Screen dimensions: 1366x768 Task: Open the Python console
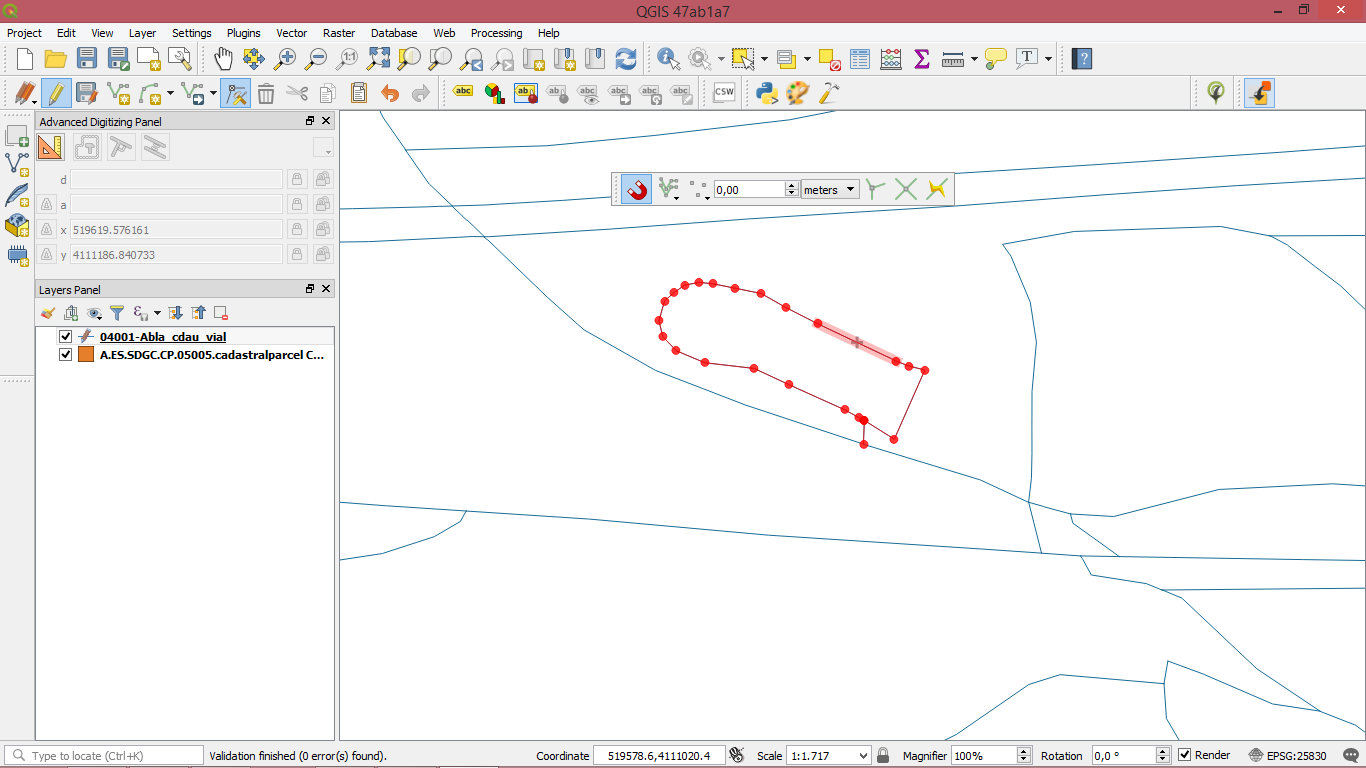(x=767, y=94)
